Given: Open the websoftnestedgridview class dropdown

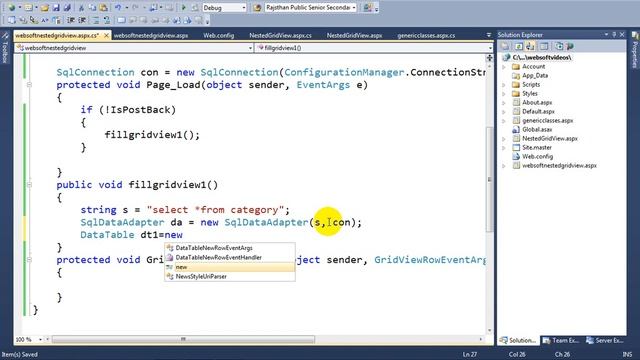Looking at the screenshot, I should (250, 48).
